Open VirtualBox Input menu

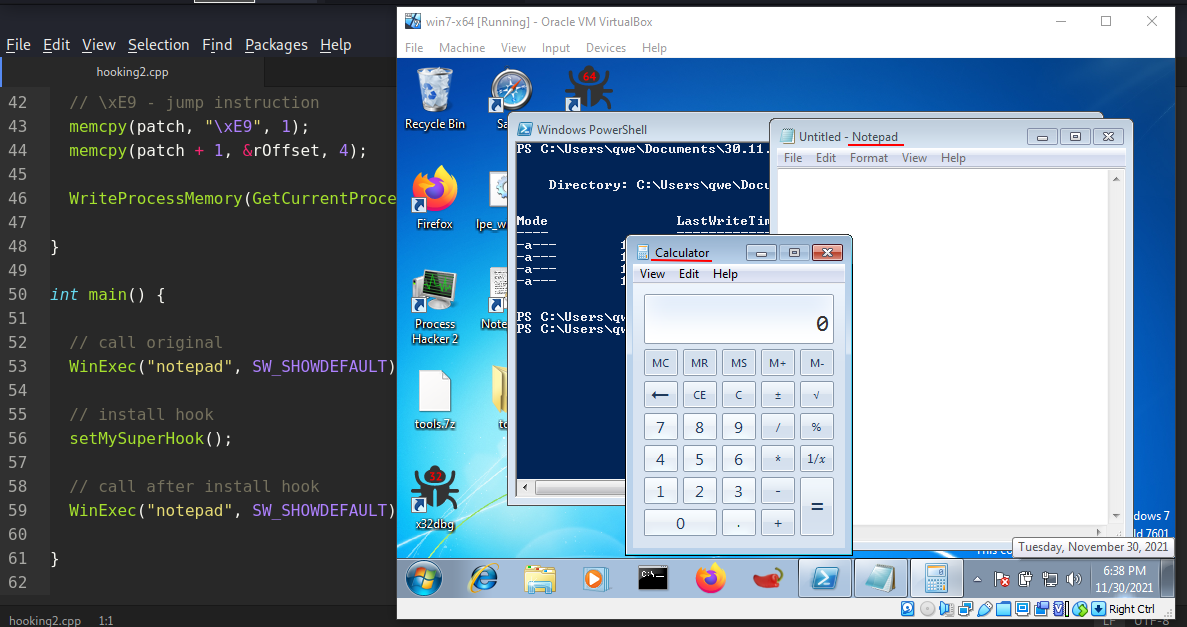[556, 48]
